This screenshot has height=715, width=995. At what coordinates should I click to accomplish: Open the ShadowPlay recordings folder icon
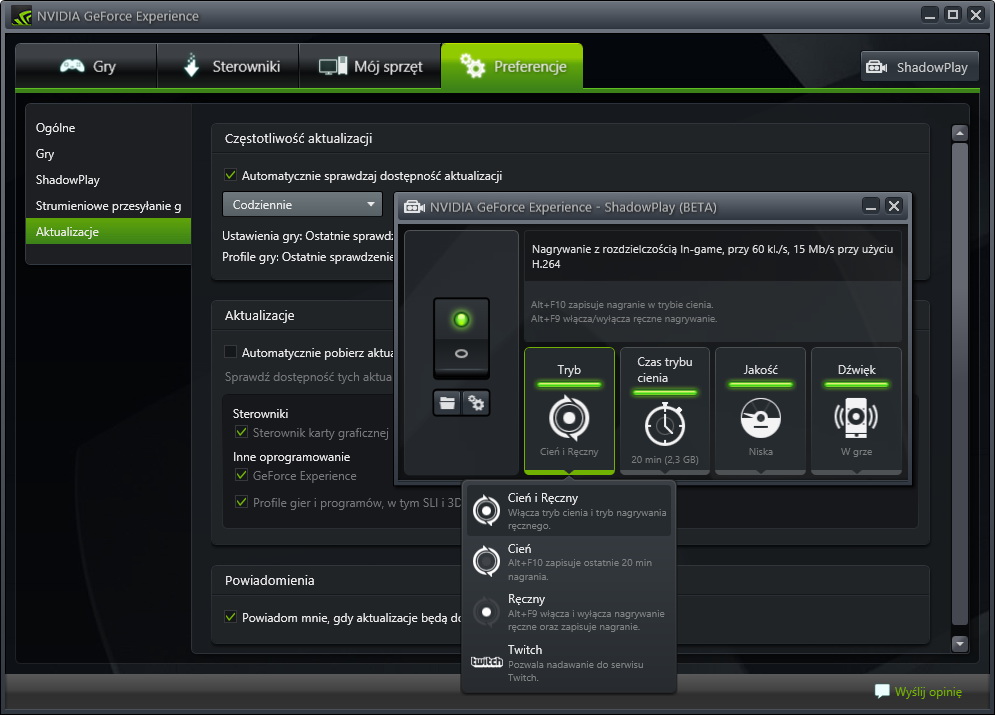click(447, 403)
